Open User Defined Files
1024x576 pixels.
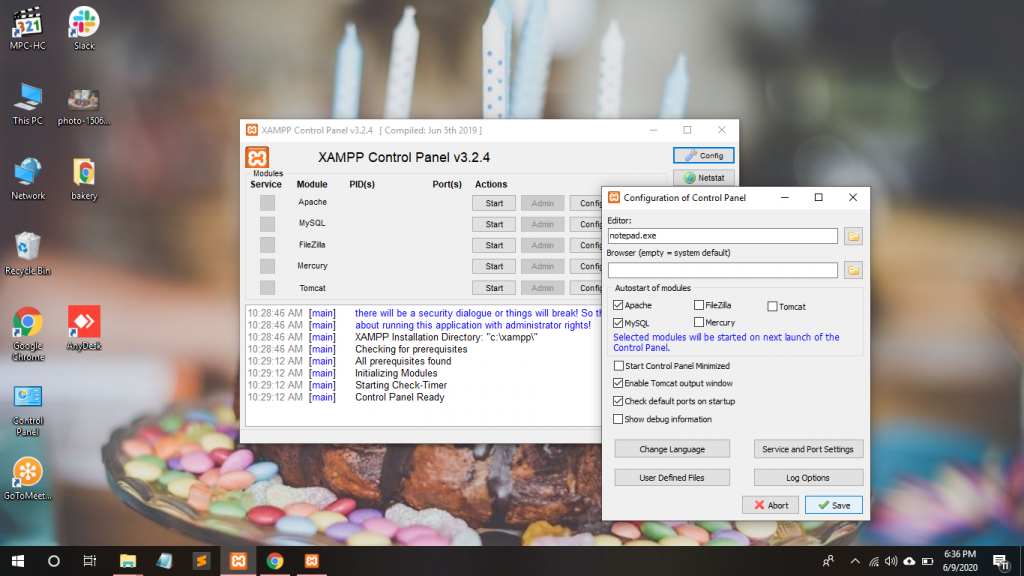pyautogui.click(x=672, y=477)
